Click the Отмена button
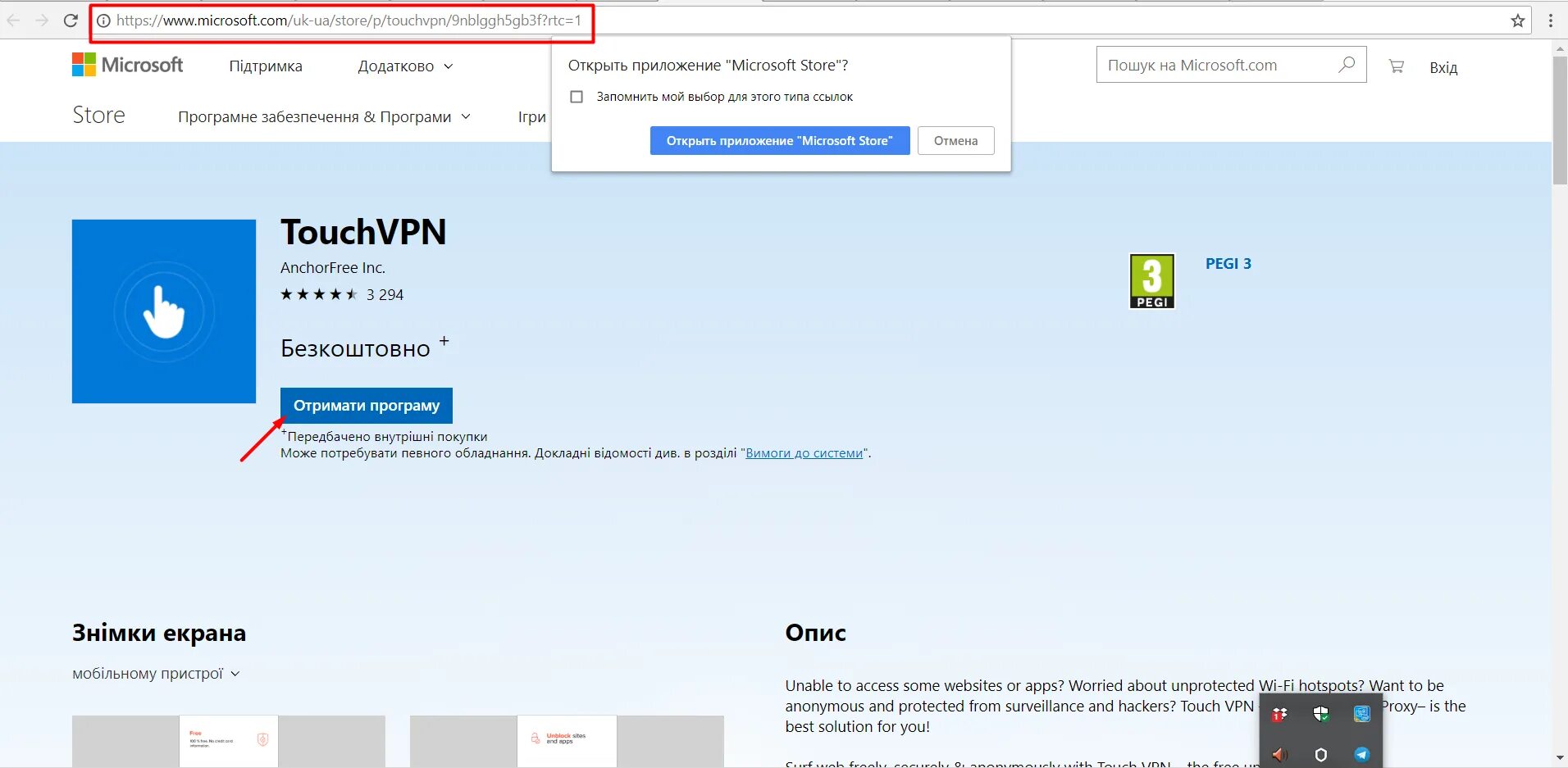Screen dimensions: 1568x768 click(955, 140)
